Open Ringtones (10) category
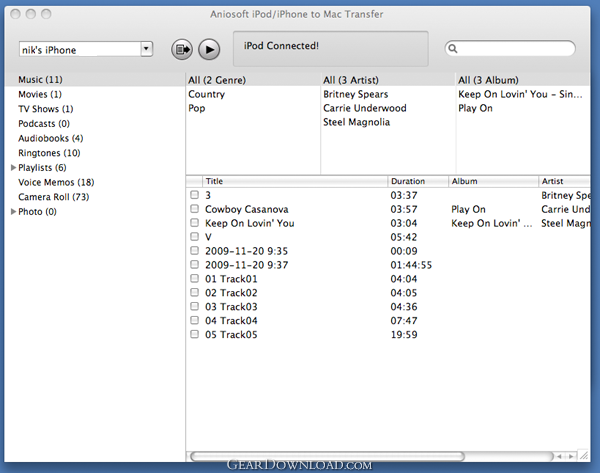The image size is (600, 473). point(49,153)
